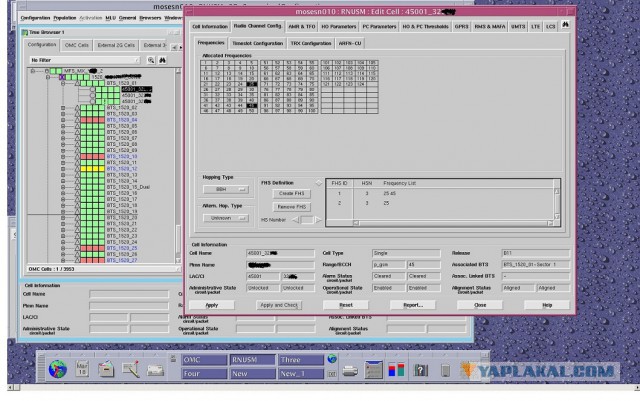The image size is (640, 401).
Task: Click the lock icon beside workspace buttons
Action: (x=173, y=359)
